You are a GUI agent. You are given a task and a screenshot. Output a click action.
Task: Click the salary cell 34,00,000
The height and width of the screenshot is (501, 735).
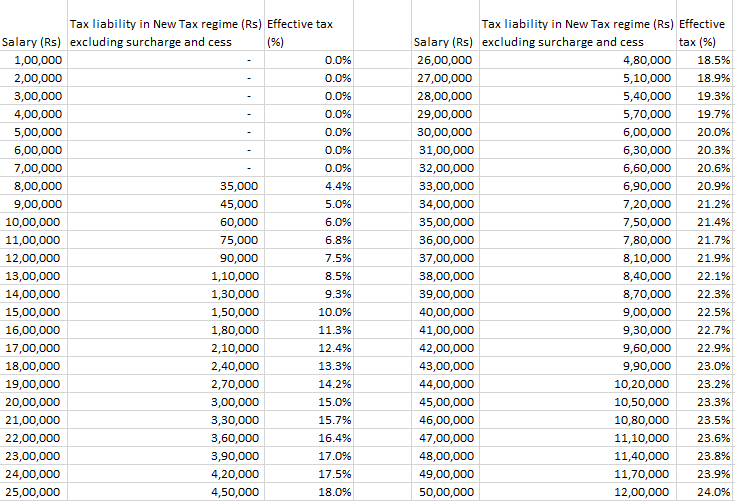[447, 204]
